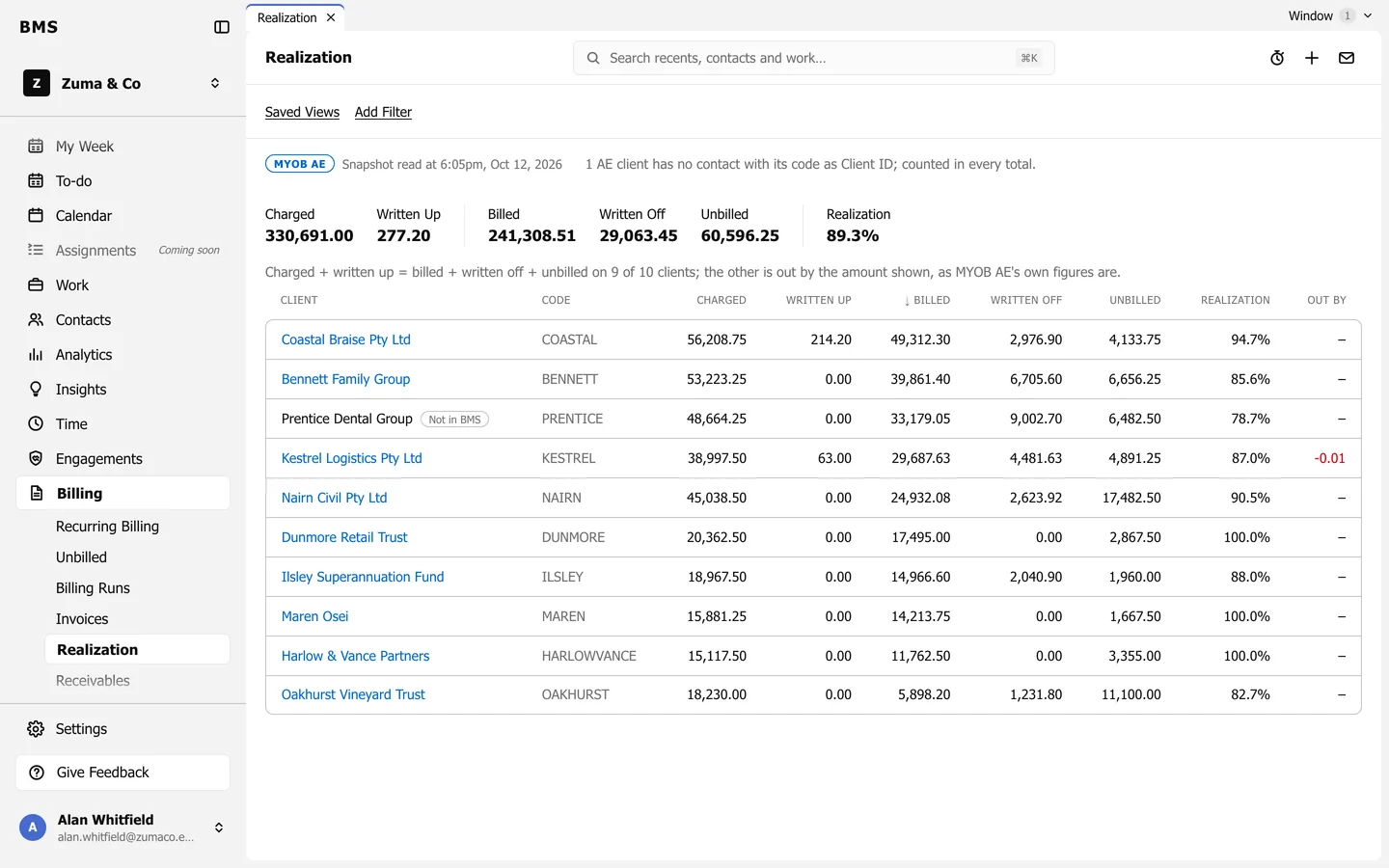The height and width of the screenshot is (868, 1389).
Task: Open Kestrel Logistics Pty Ltd client
Action: (352, 458)
